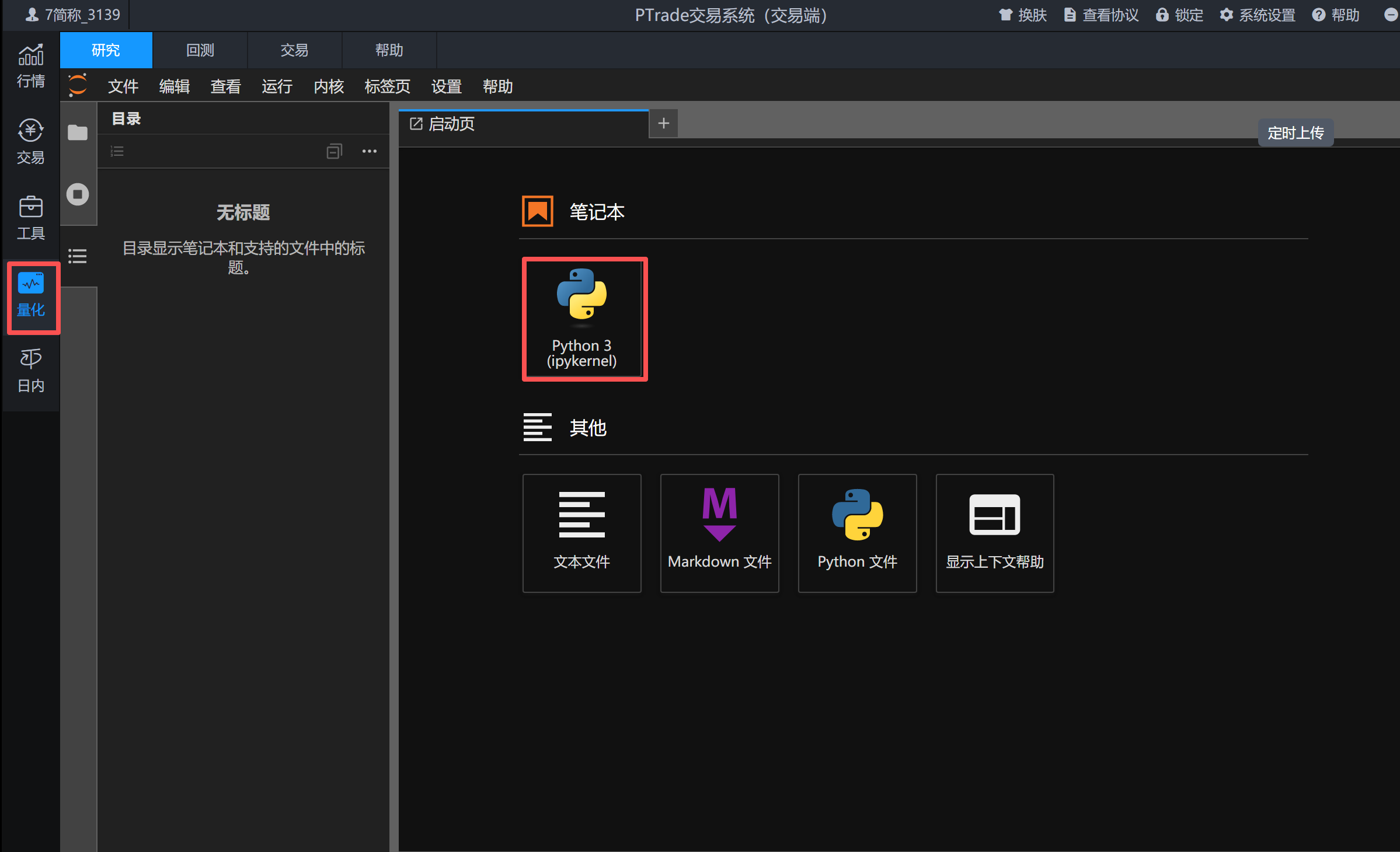
Task: Open the 内核 kernel menu
Action: pos(328,86)
